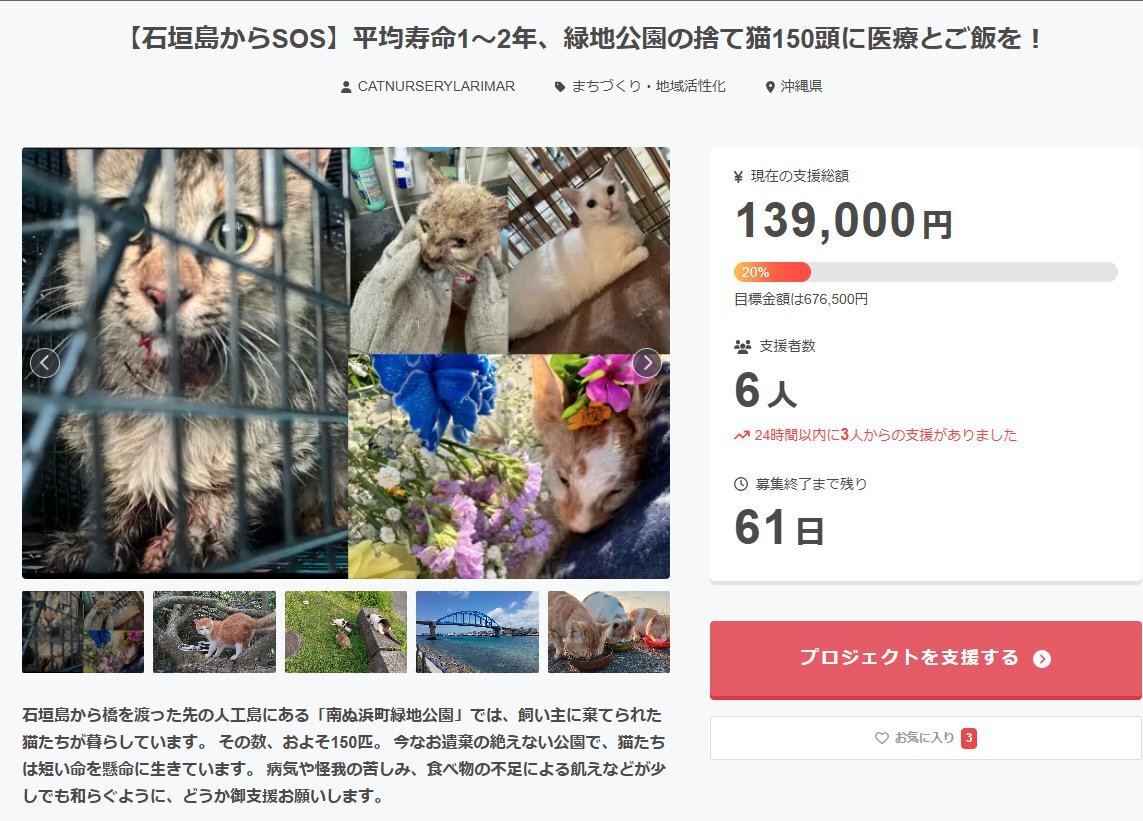Click the heart icon in お気に入り button
Viewport: 1143px width, 821px height.
click(x=881, y=738)
